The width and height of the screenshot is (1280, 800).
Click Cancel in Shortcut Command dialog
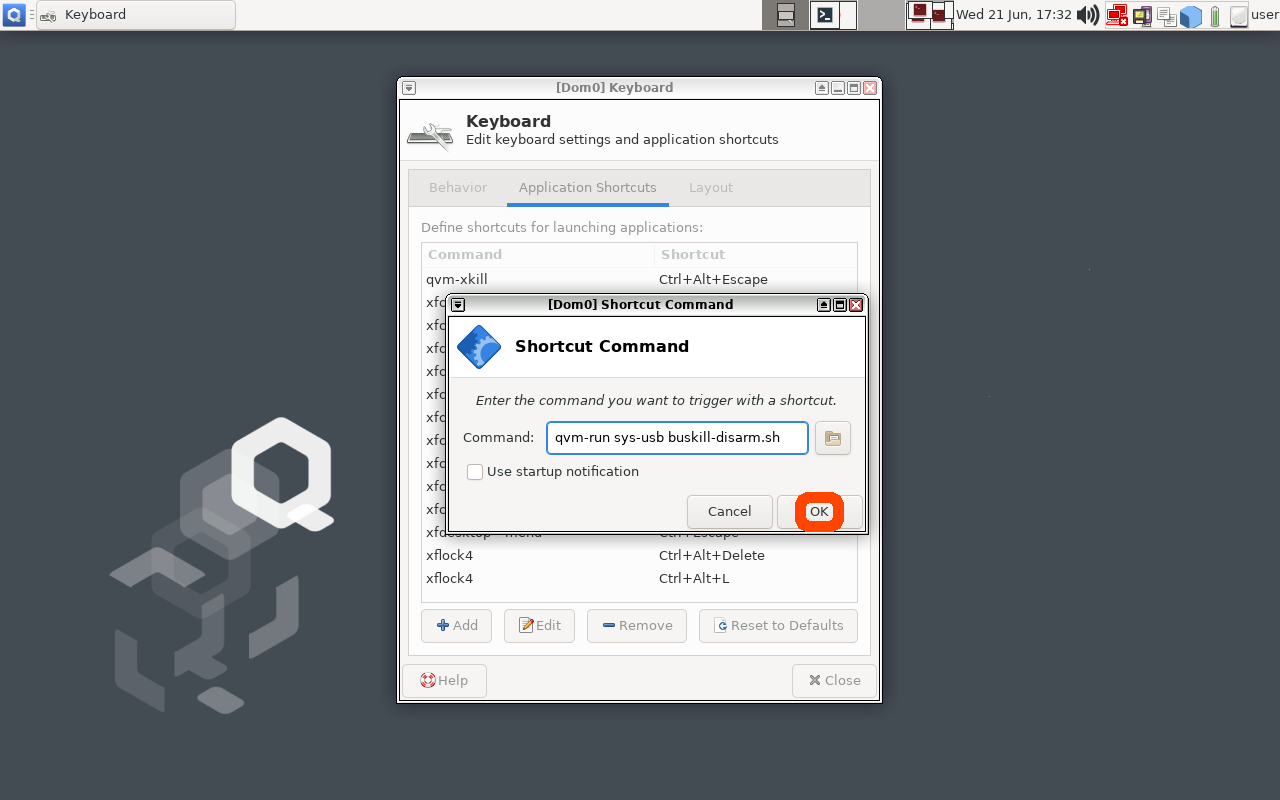click(730, 512)
